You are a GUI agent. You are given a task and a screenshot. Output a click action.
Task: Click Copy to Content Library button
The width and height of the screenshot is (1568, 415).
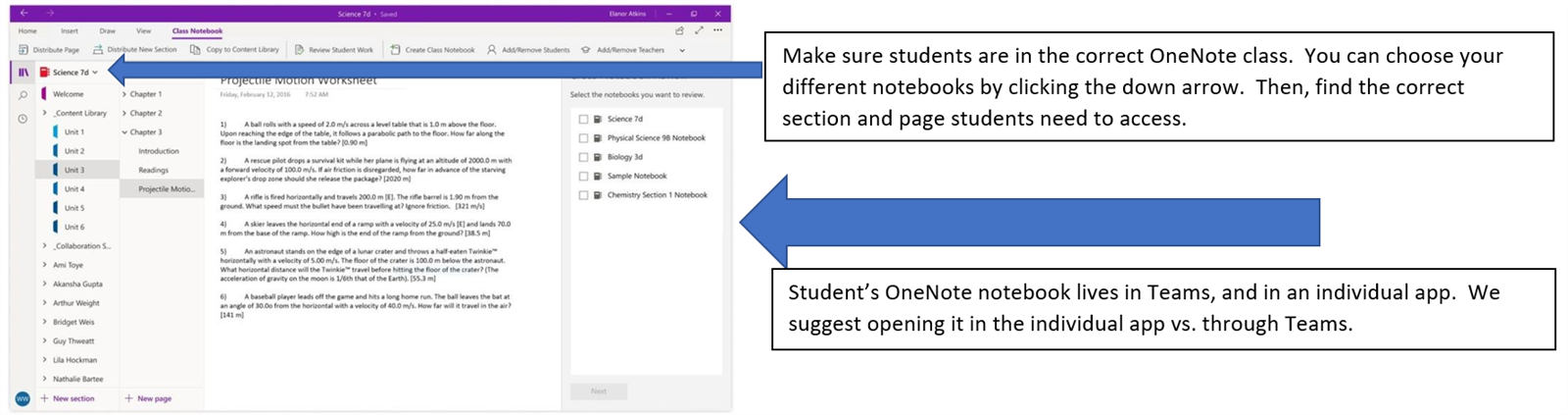click(x=234, y=49)
